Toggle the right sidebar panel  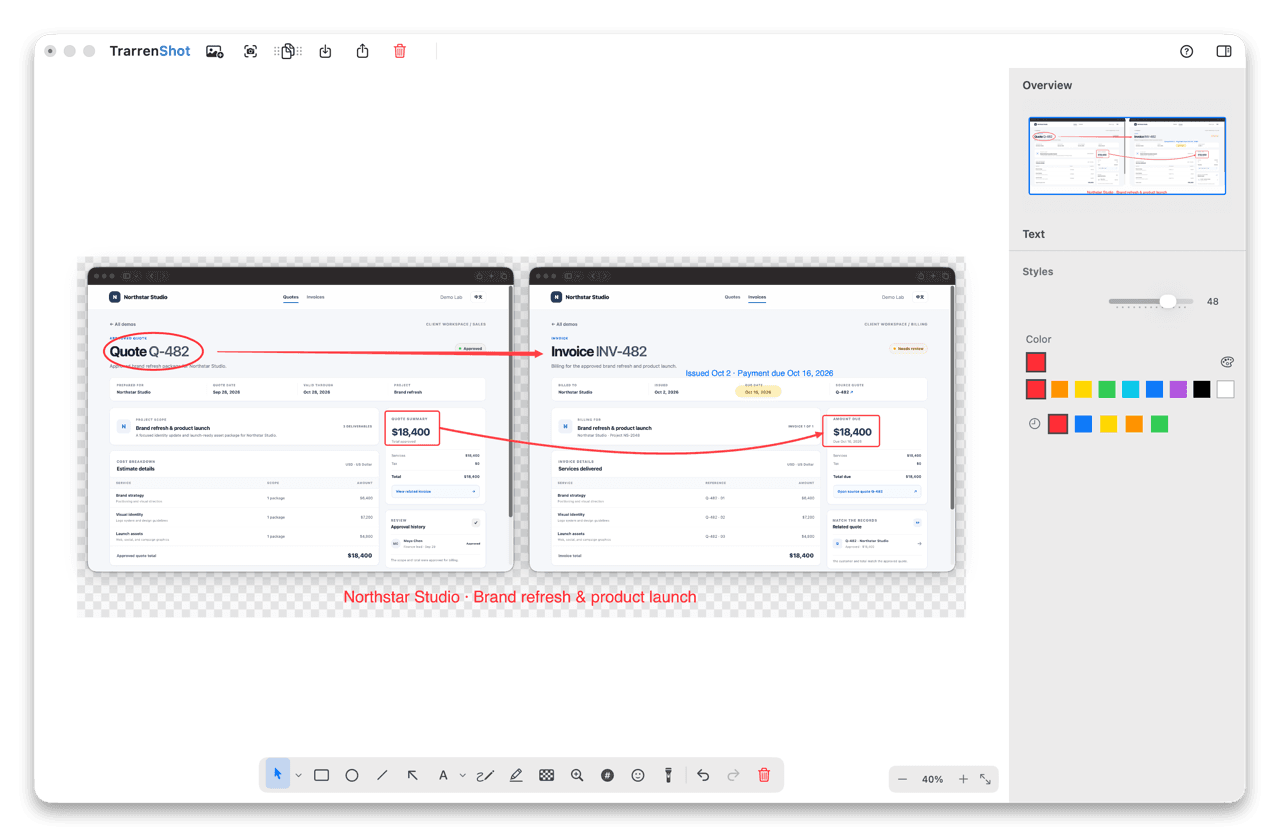1224,51
